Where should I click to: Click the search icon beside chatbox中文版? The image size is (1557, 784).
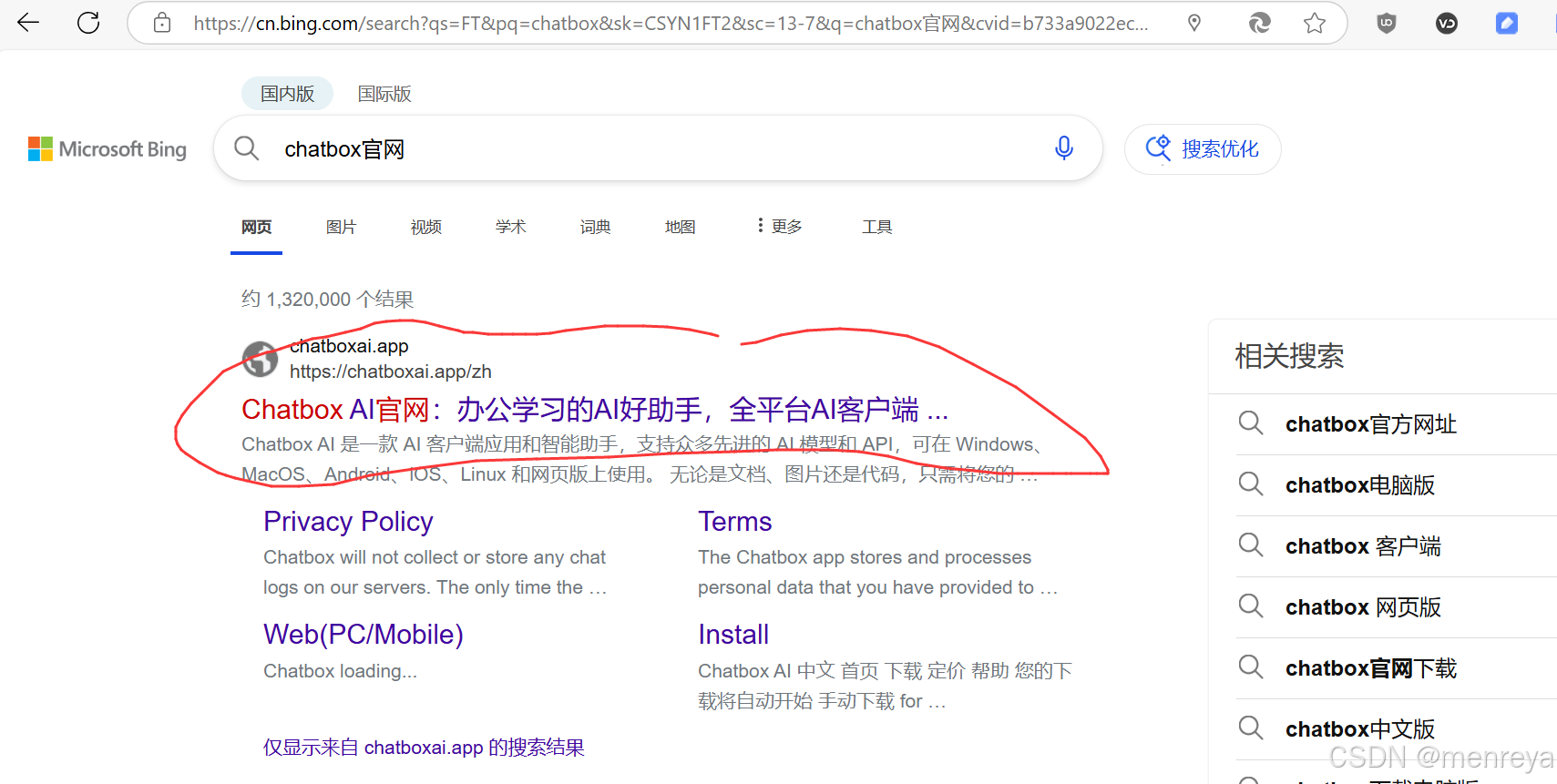pos(1251,728)
